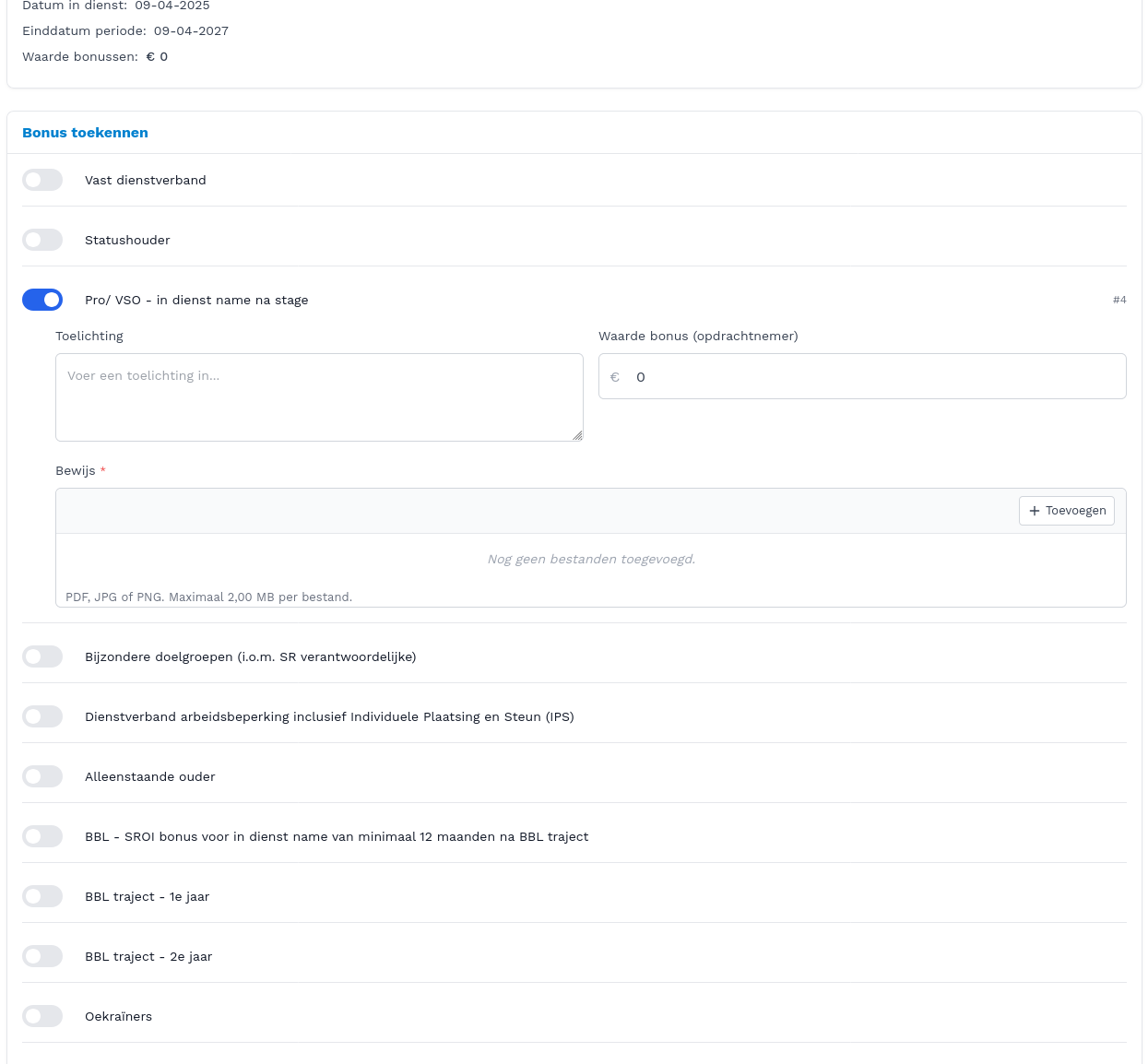This screenshot has width=1148, height=1064.
Task: Disable the Pro/ VSO in dienst name toggle
Action: 42,300
